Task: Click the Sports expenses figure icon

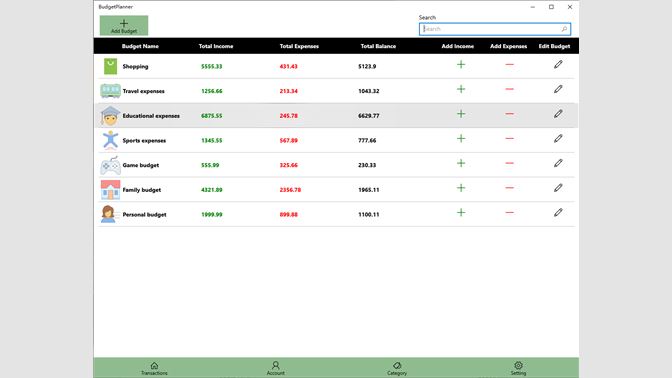Action: point(110,140)
